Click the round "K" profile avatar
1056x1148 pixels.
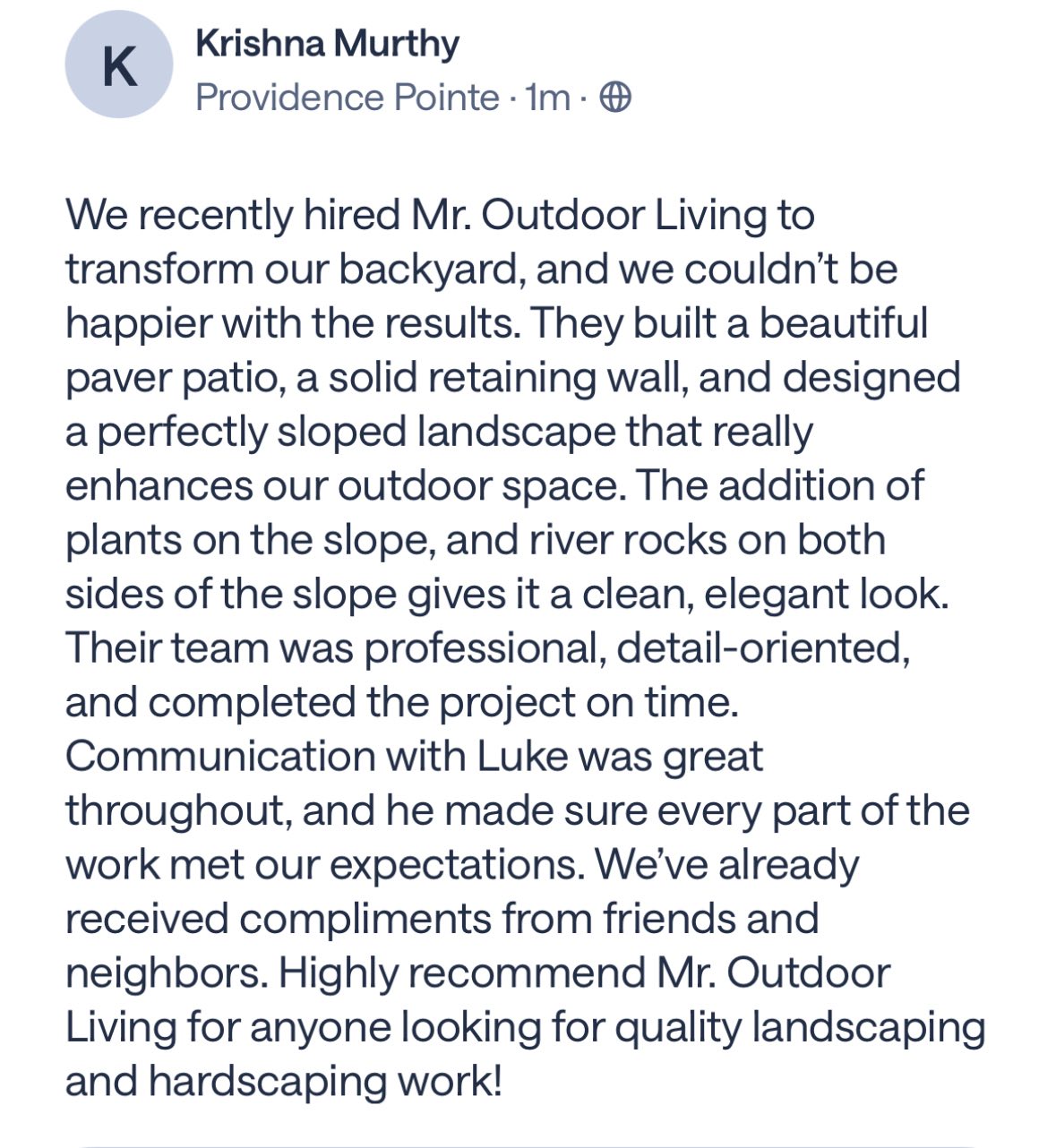(x=119, y=65)
